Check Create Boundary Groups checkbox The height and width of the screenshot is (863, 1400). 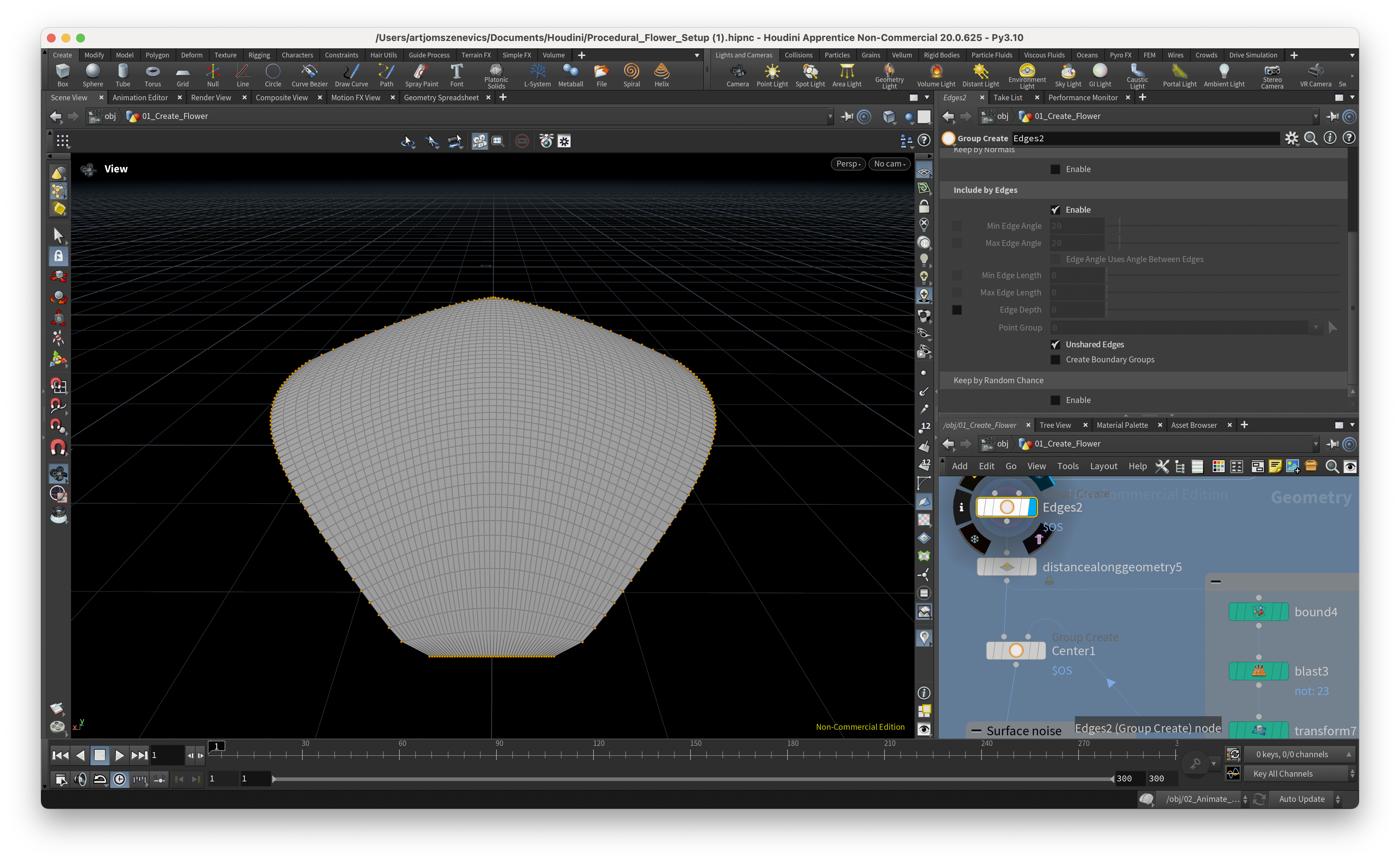point(1055,359)
